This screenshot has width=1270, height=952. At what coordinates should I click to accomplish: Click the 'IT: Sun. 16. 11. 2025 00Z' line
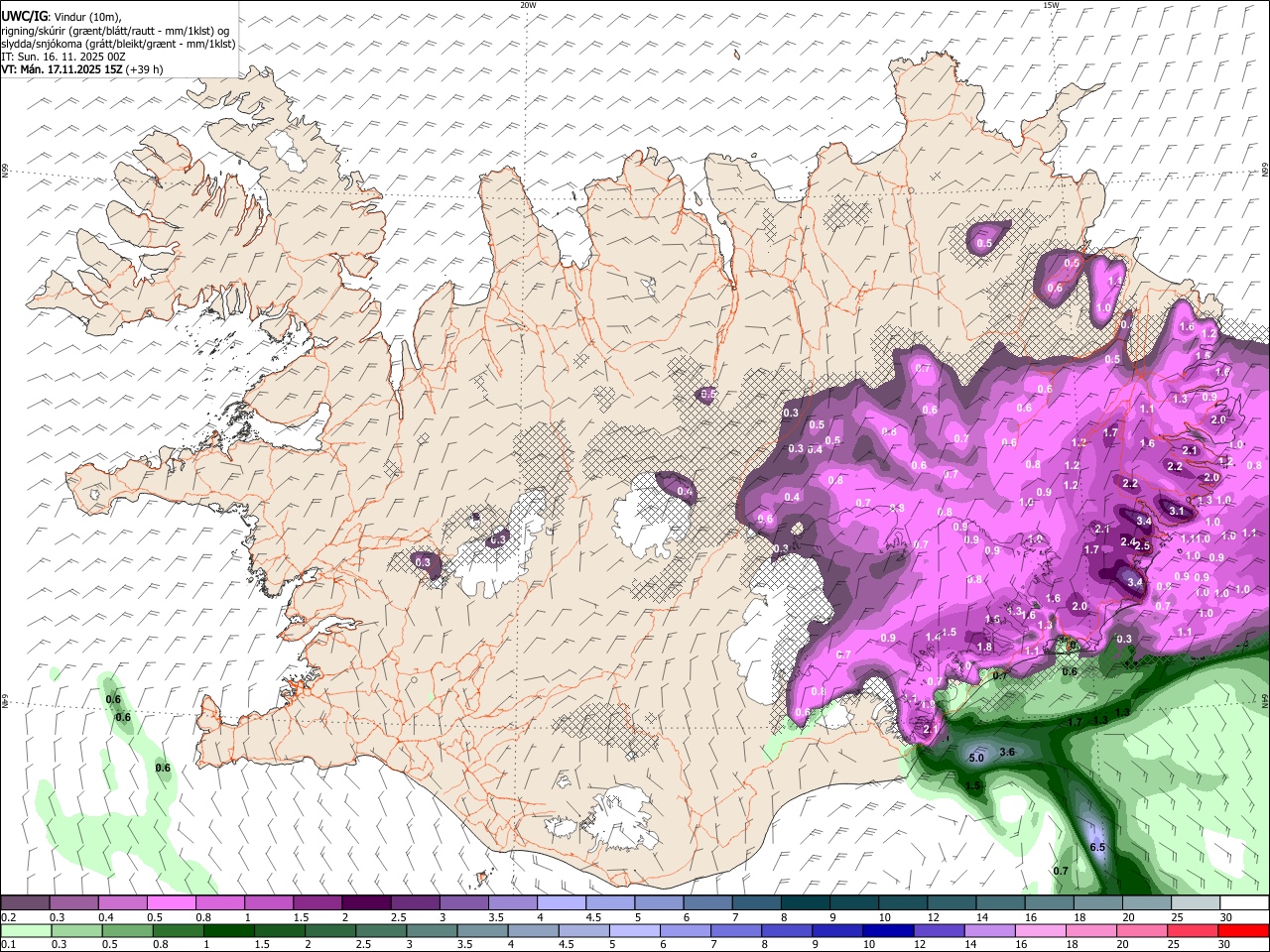click(x=63, y=57)
